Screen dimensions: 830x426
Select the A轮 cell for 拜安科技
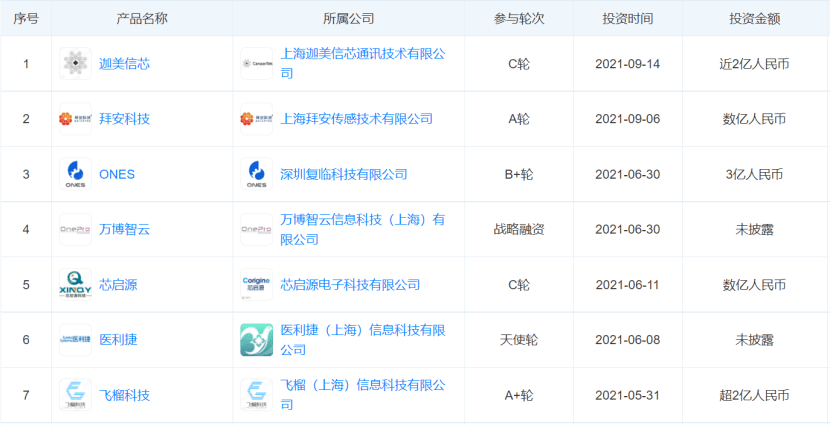click(519, 119)
